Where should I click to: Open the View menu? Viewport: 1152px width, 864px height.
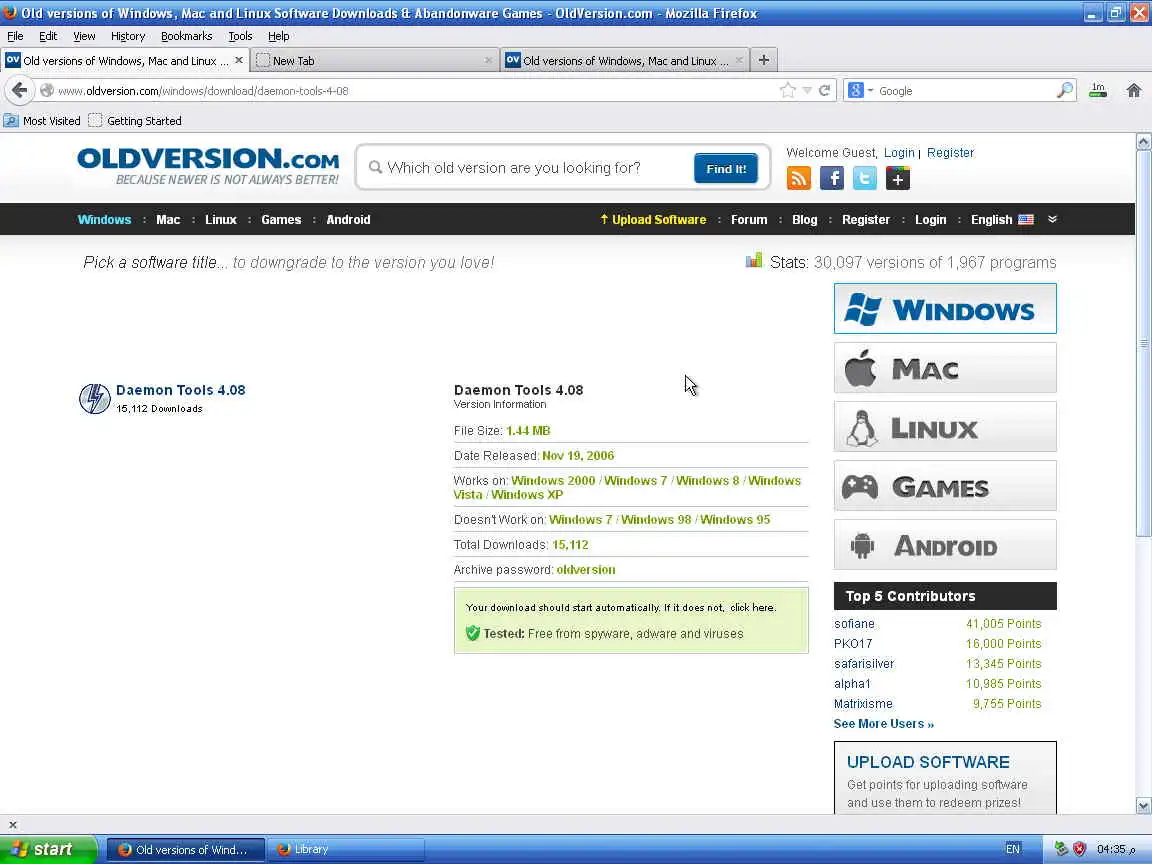(x=84, y=36)
